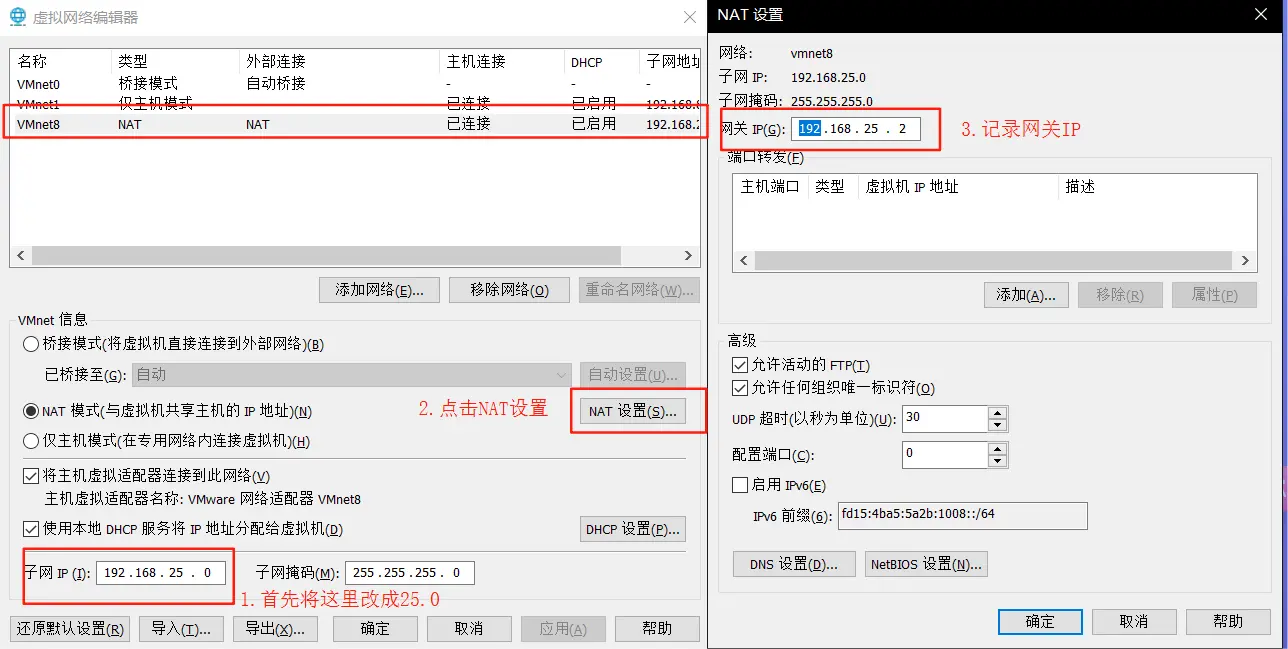Toggle allow active FTP checkbox
This screenshot has width=1288, height=649.
740,365
